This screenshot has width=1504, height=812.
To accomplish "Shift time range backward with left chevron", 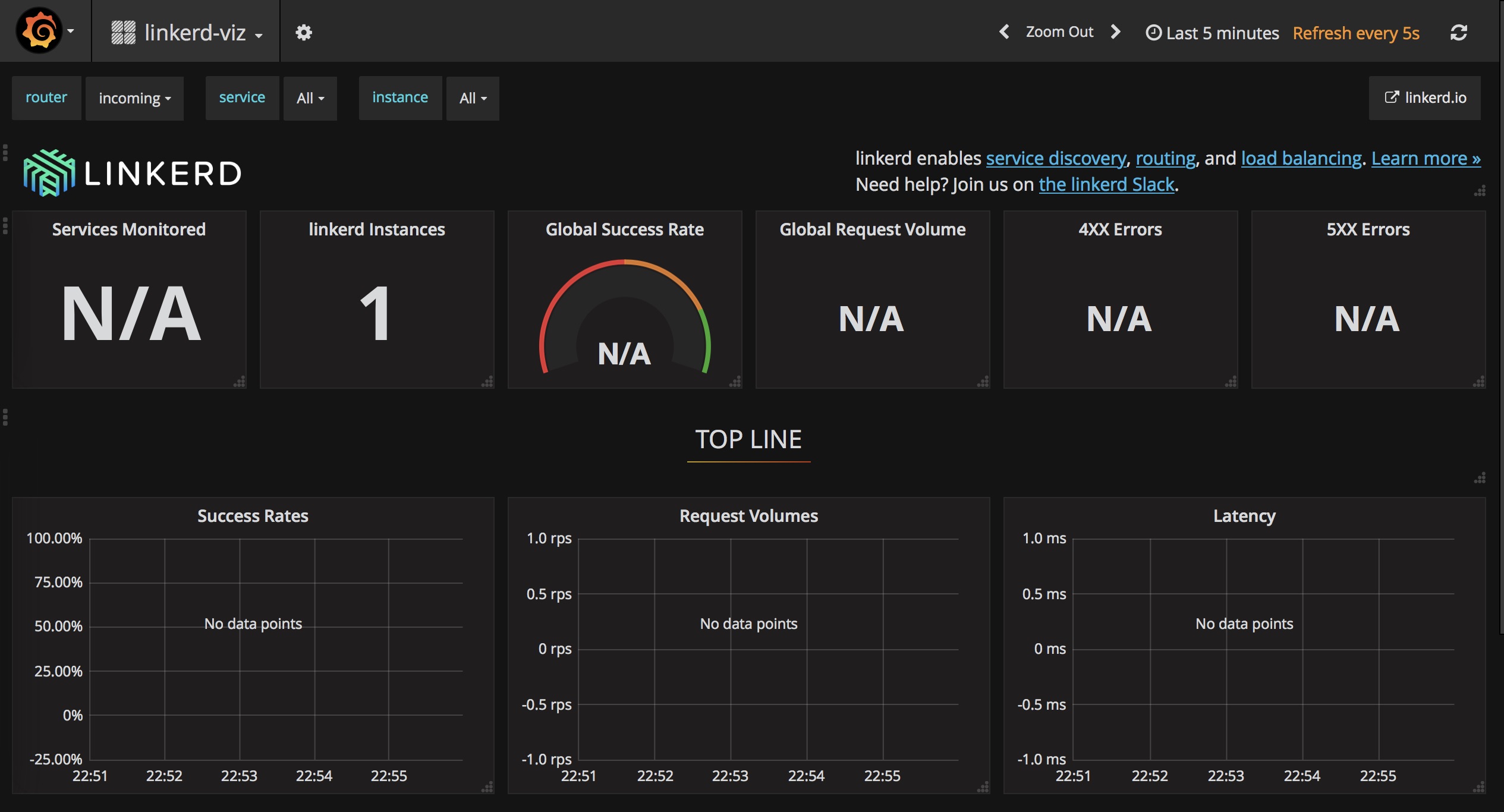I will [1004, 32].
